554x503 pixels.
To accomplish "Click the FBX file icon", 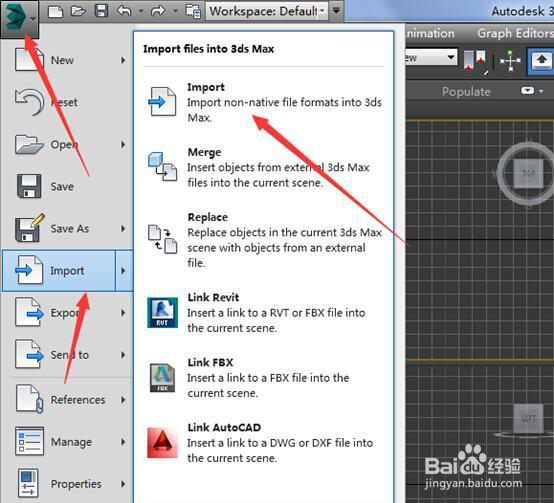I will [163, 378].
